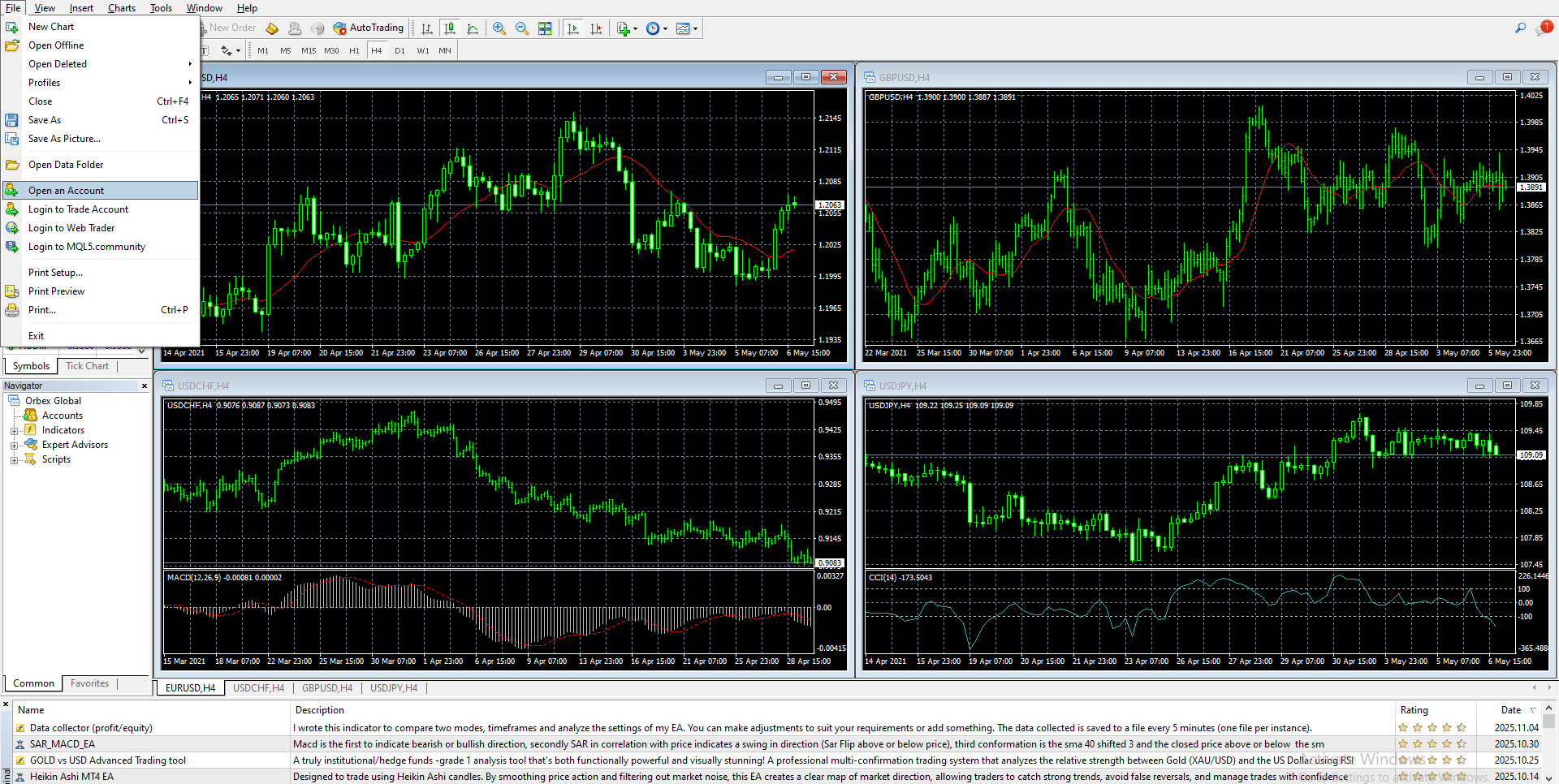Expand the Indicators tree node
The image size is (1559, 784).
coord(14,430)
